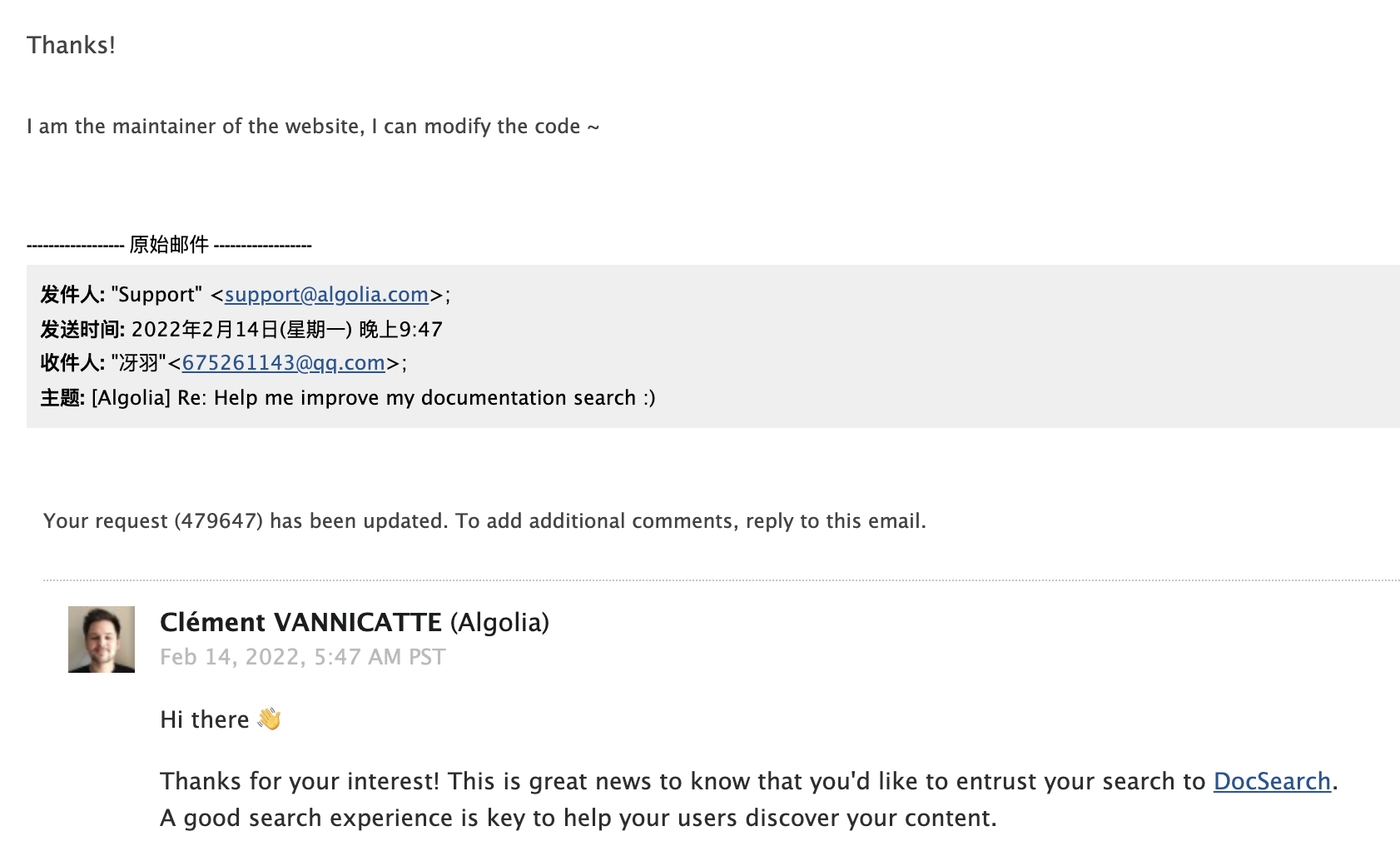Image resolution: width=1400 pixels, height=856 pixels.
Task: Open the support@algolia.com email link
Action: 326,295
